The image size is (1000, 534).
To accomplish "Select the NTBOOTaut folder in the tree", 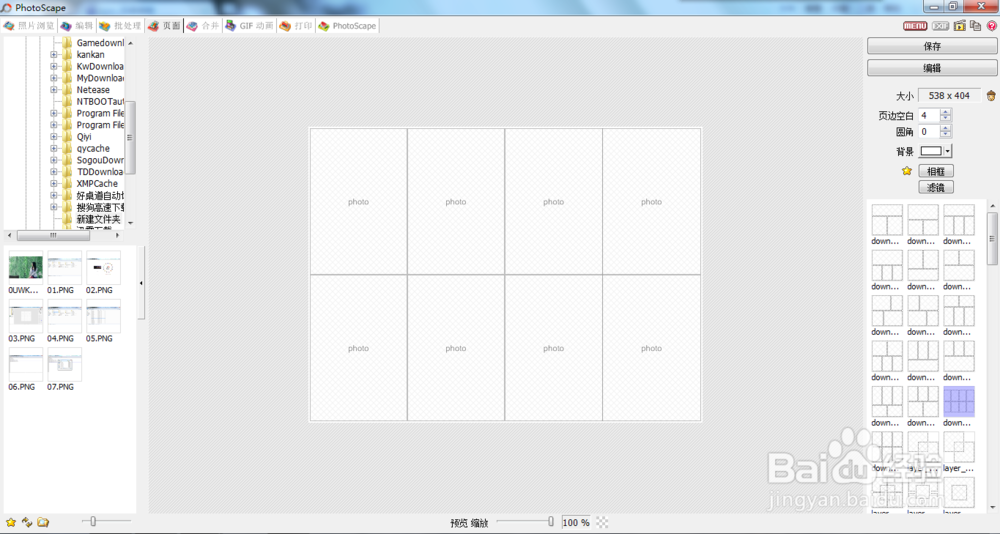I will [x=100, y=101].
